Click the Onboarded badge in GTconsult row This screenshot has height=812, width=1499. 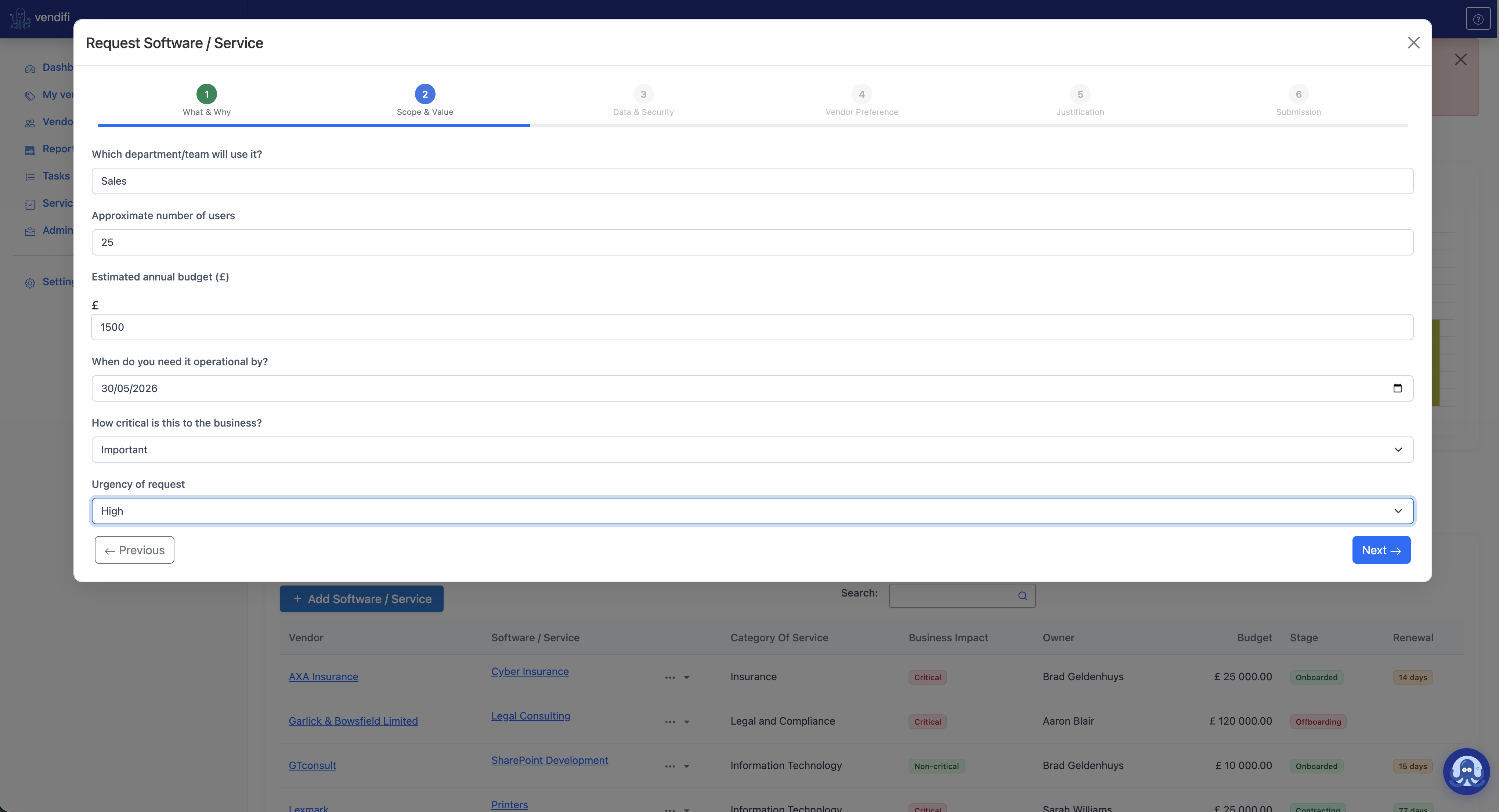(x=1316, y=766)
